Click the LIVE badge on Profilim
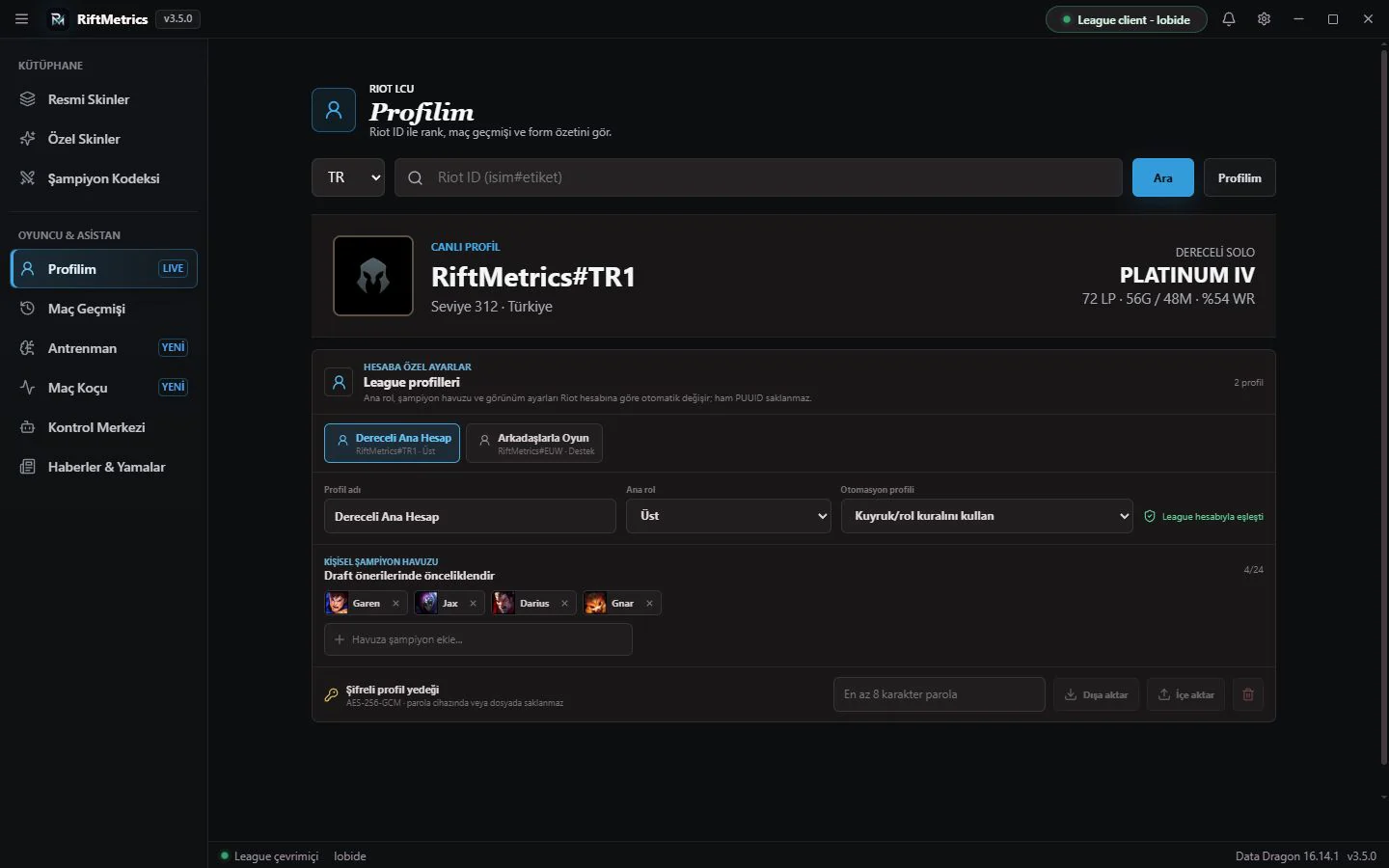 [174, 268]
